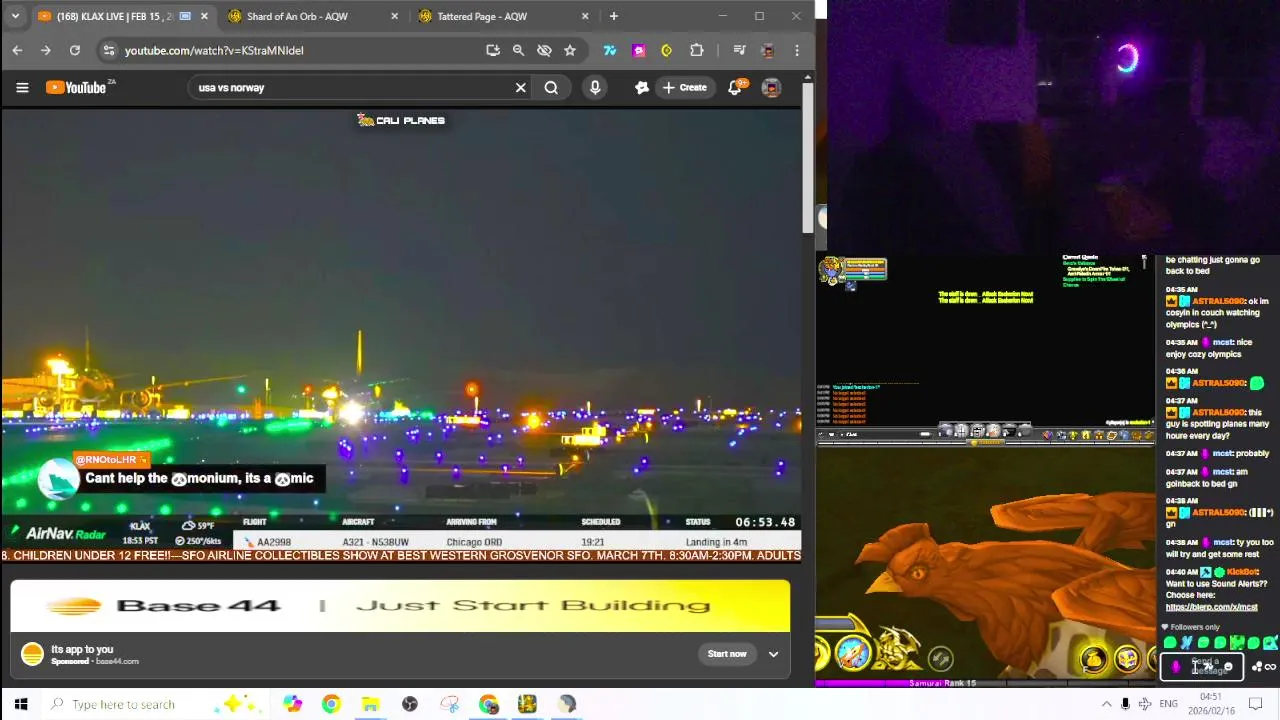Close the Shard of An Orb tab

(x=394, y=16)
